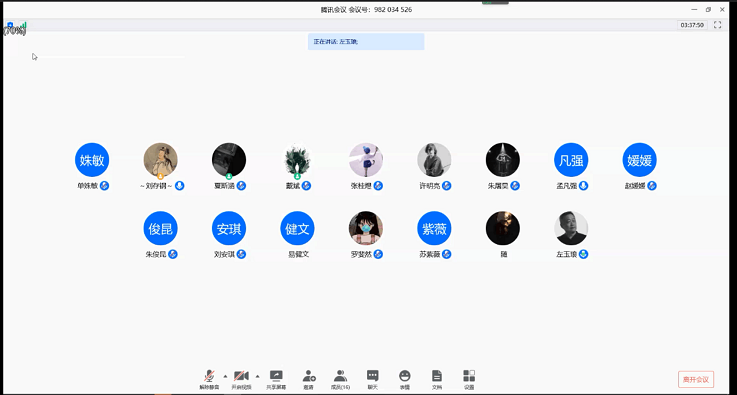Select the 左玉琅 participant avatar

[x=571, y=228]
